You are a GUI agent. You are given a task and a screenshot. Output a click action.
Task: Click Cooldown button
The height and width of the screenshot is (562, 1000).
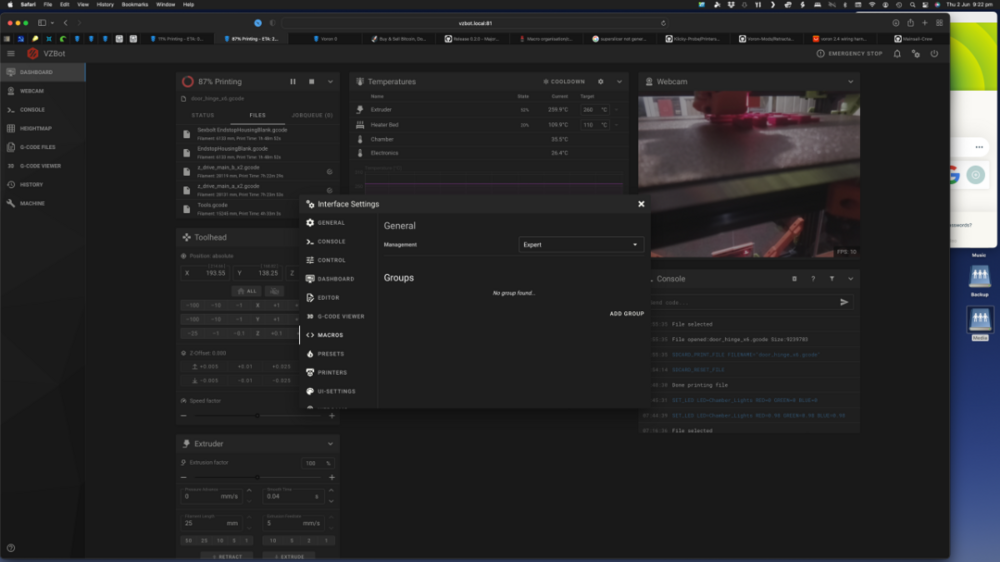564,82
